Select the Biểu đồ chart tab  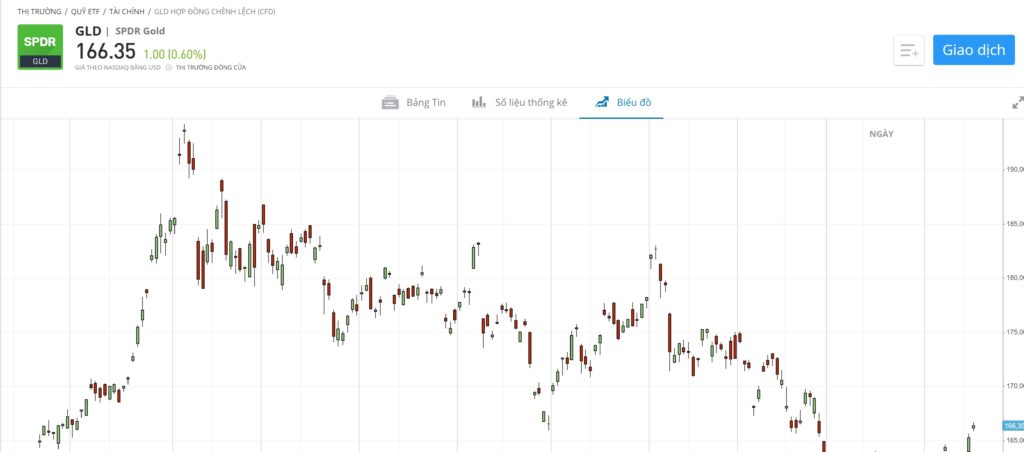[x=622, y=102]
